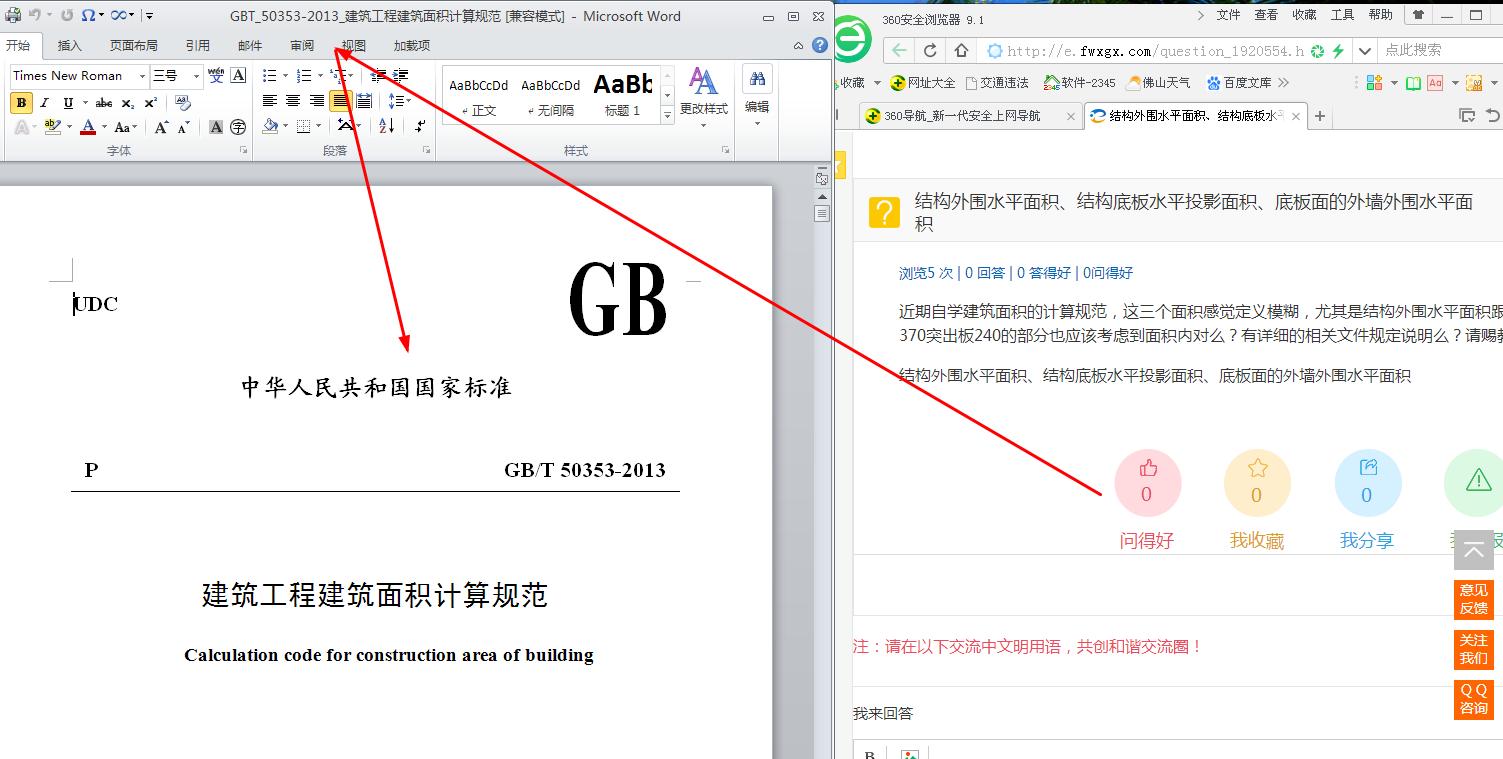1503x759 pixels.
Task: Open browser address bar history dropdown
Action: pyautogui.click(x=1365, y=50)
